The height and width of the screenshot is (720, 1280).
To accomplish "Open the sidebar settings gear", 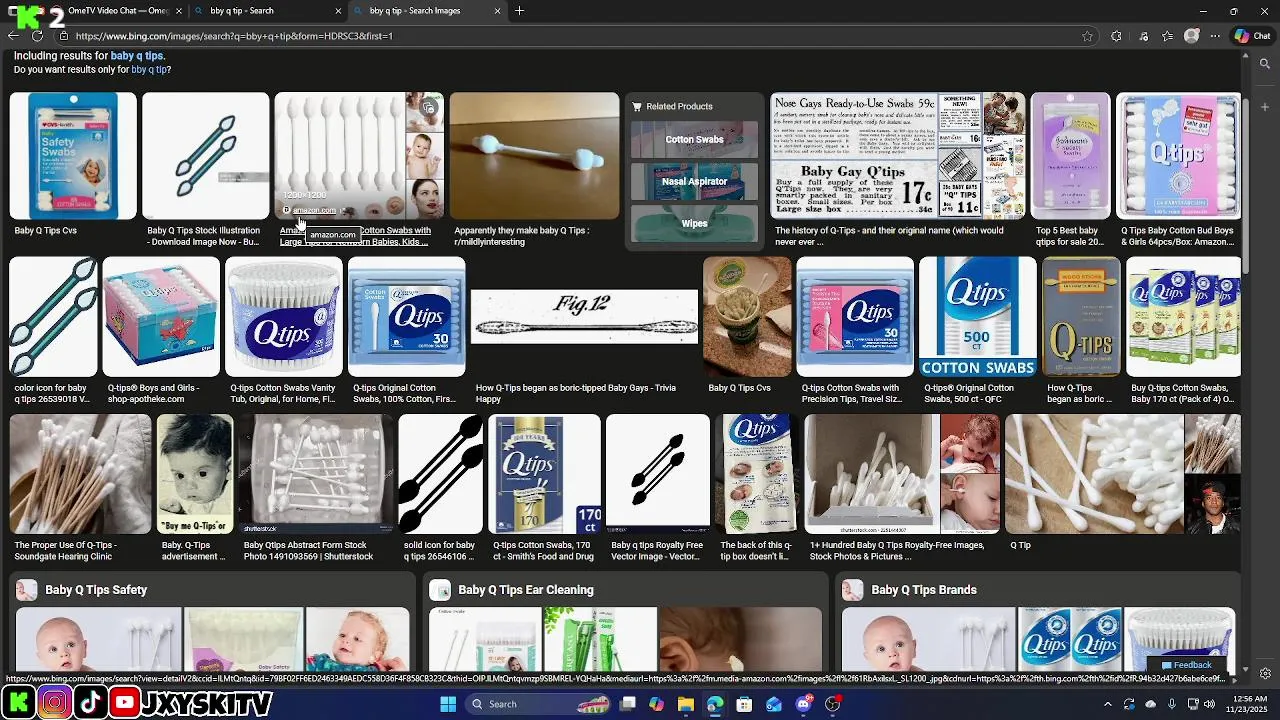I will point(1265,674).
